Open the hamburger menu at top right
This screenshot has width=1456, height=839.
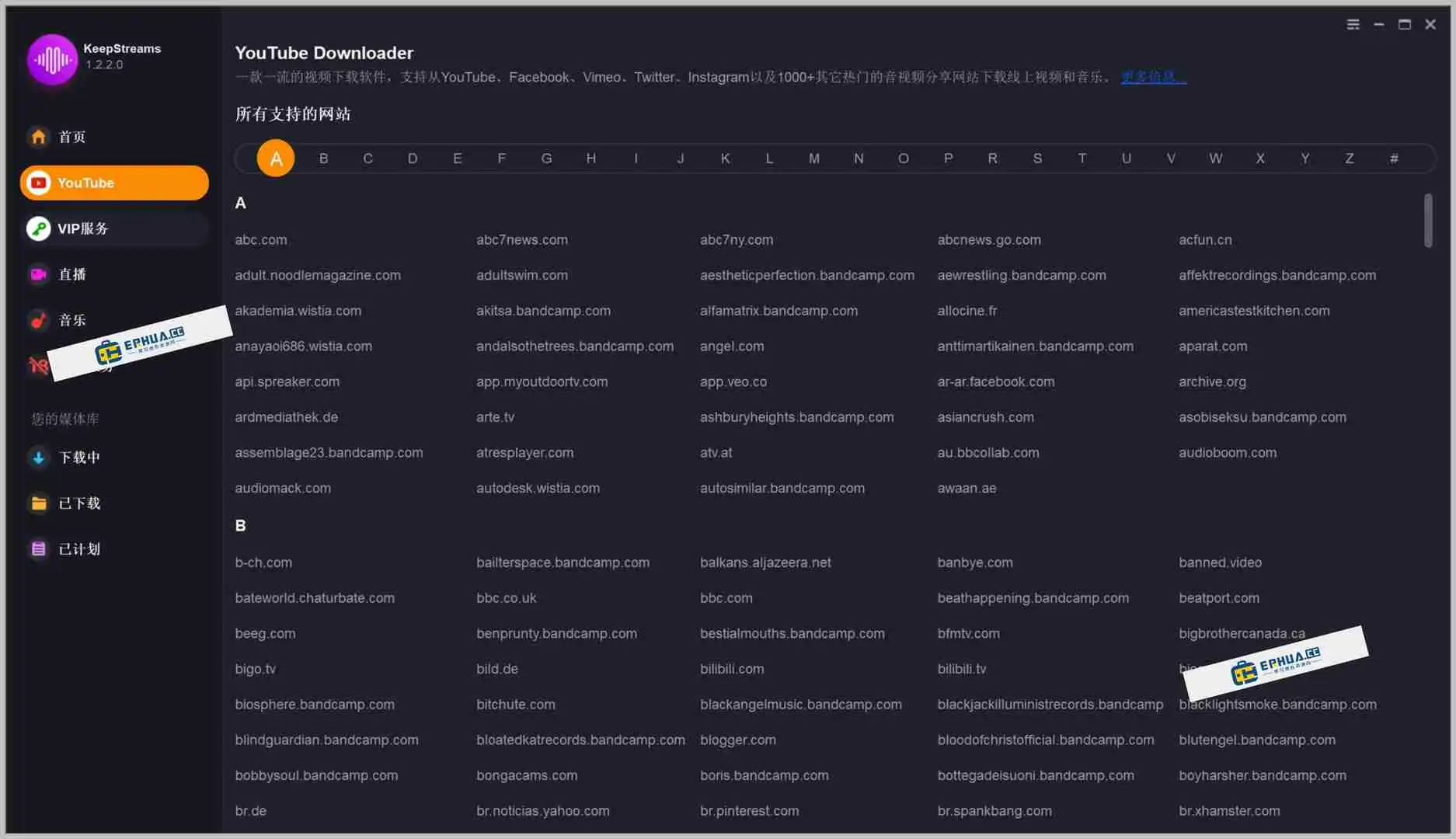pyautogui.click(x=1353, y=24)
